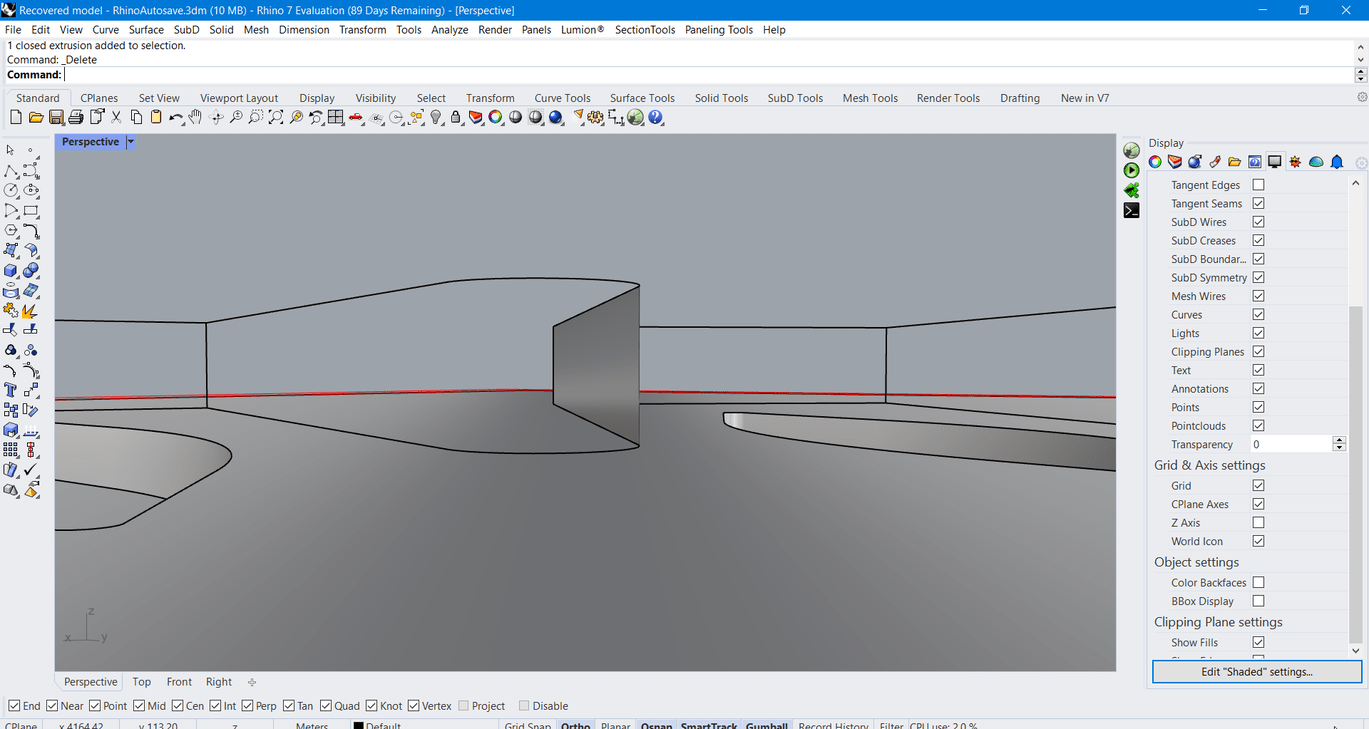Toggle the SubD Wires checkbox
The height and width of the screenshot is (729, 1369).
coord(1258,222)
